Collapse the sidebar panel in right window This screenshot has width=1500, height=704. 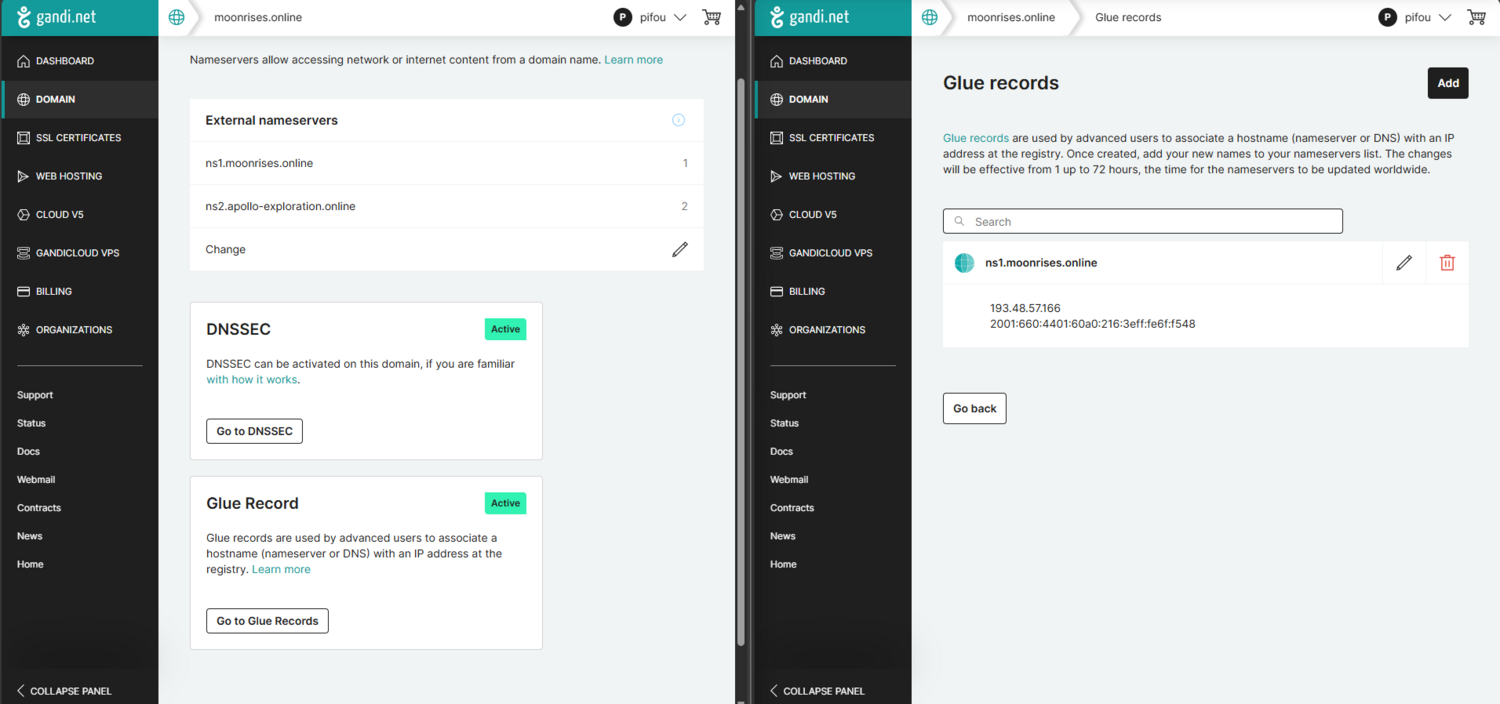pos(817,691)
